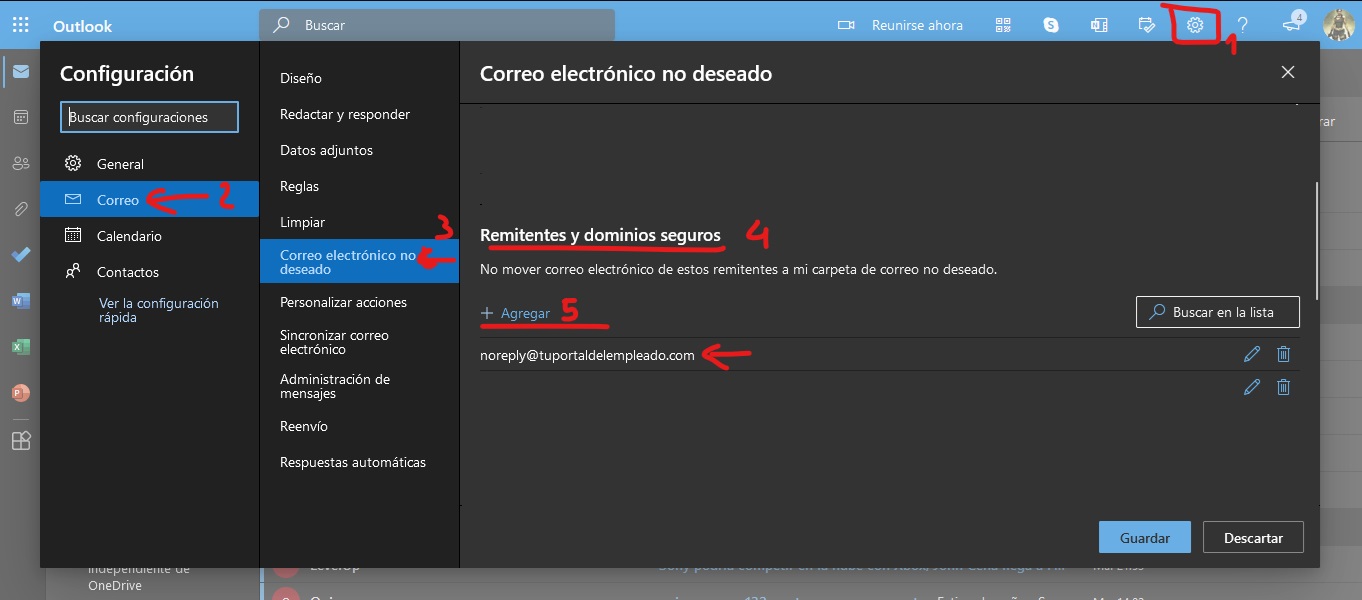Open Ver la configuración rápida link

click(x=158, y=310)
